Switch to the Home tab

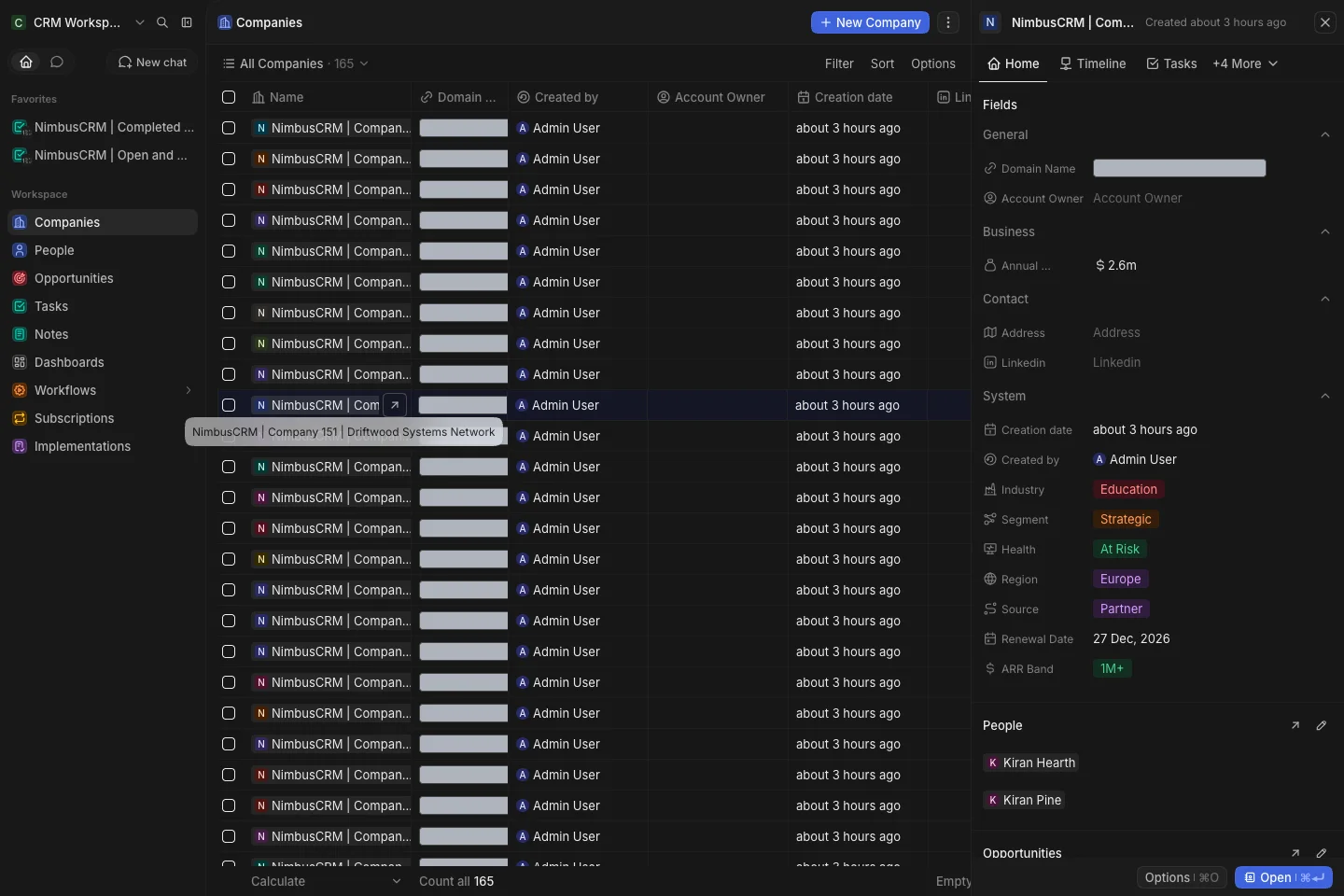pyautogui.click(x=1014, y=63)
